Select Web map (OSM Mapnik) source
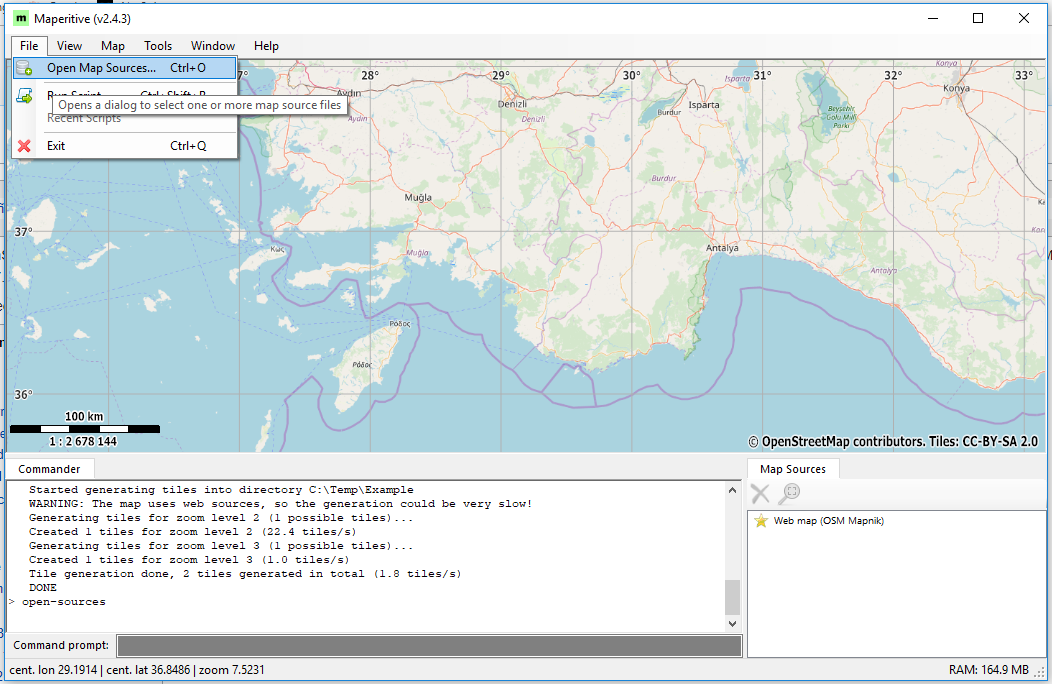 [x=828, y=521]
